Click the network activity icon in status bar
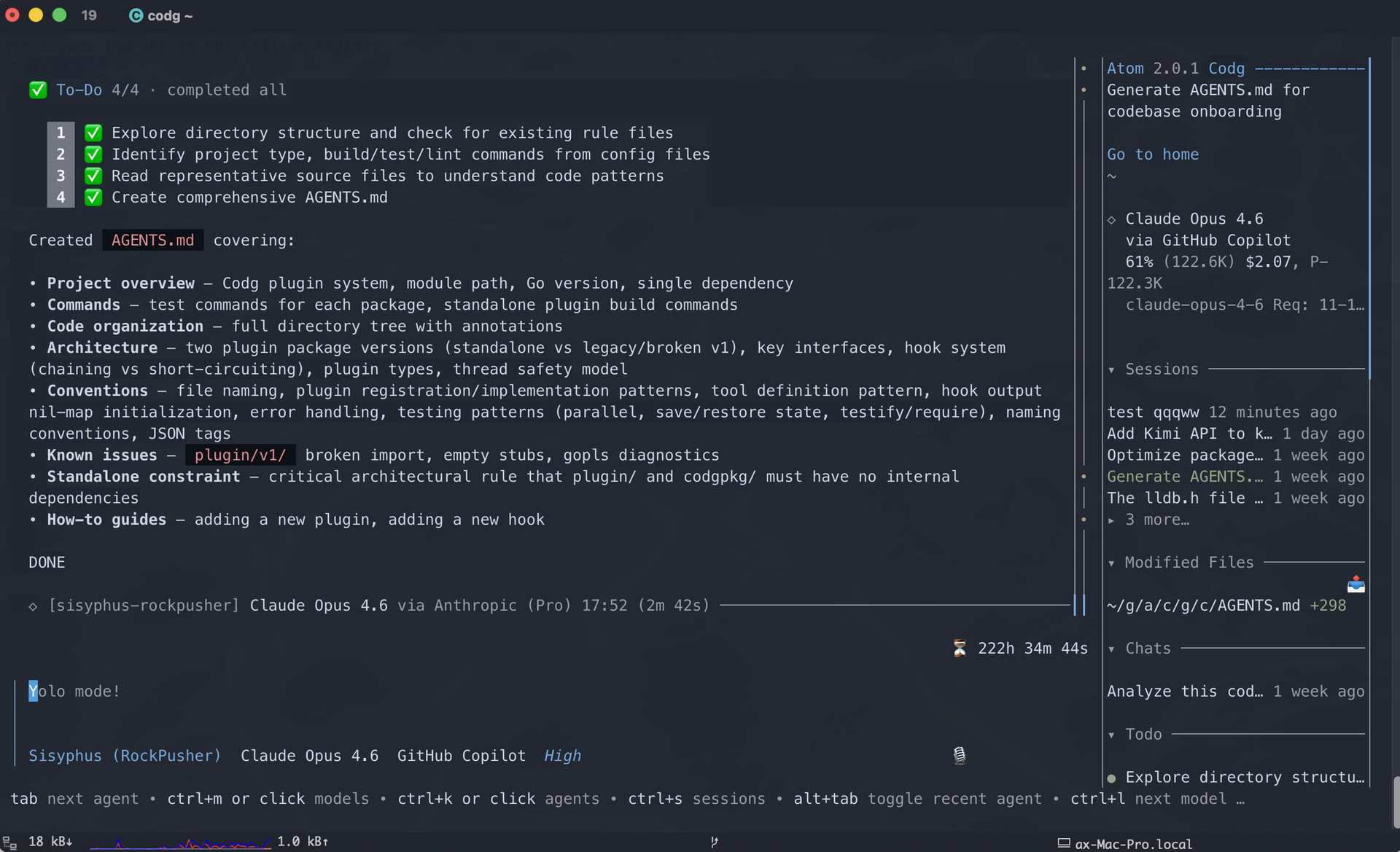The height and width of the screenshot is (852, 1400). click(9, 842)
